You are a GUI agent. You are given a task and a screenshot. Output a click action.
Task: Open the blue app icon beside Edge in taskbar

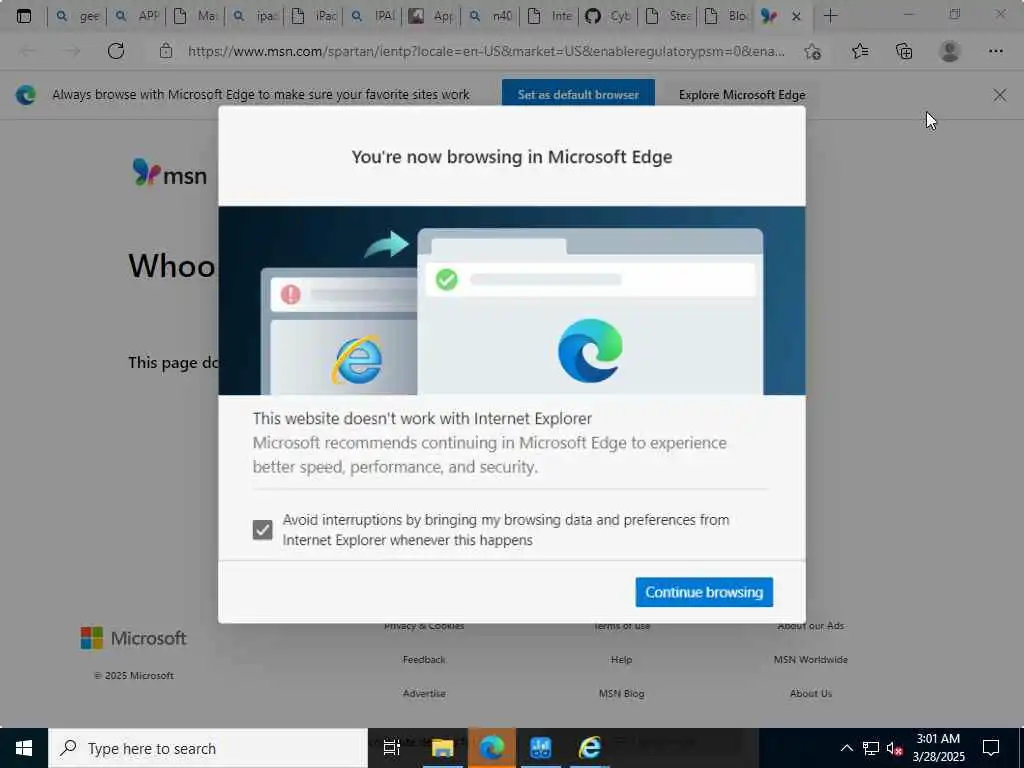(540, 748)
